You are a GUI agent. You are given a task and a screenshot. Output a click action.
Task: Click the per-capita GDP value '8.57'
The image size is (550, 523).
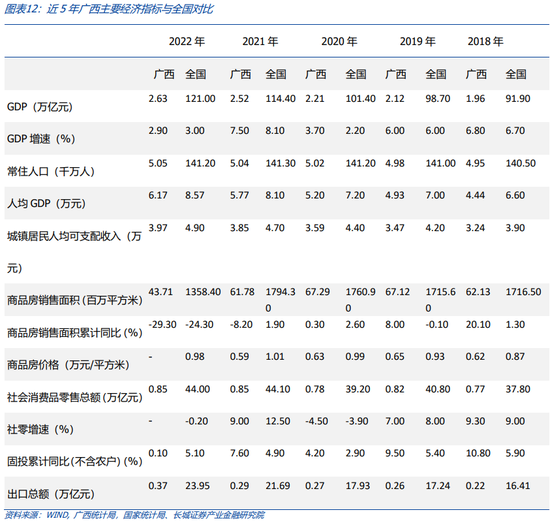pos(195,195)
